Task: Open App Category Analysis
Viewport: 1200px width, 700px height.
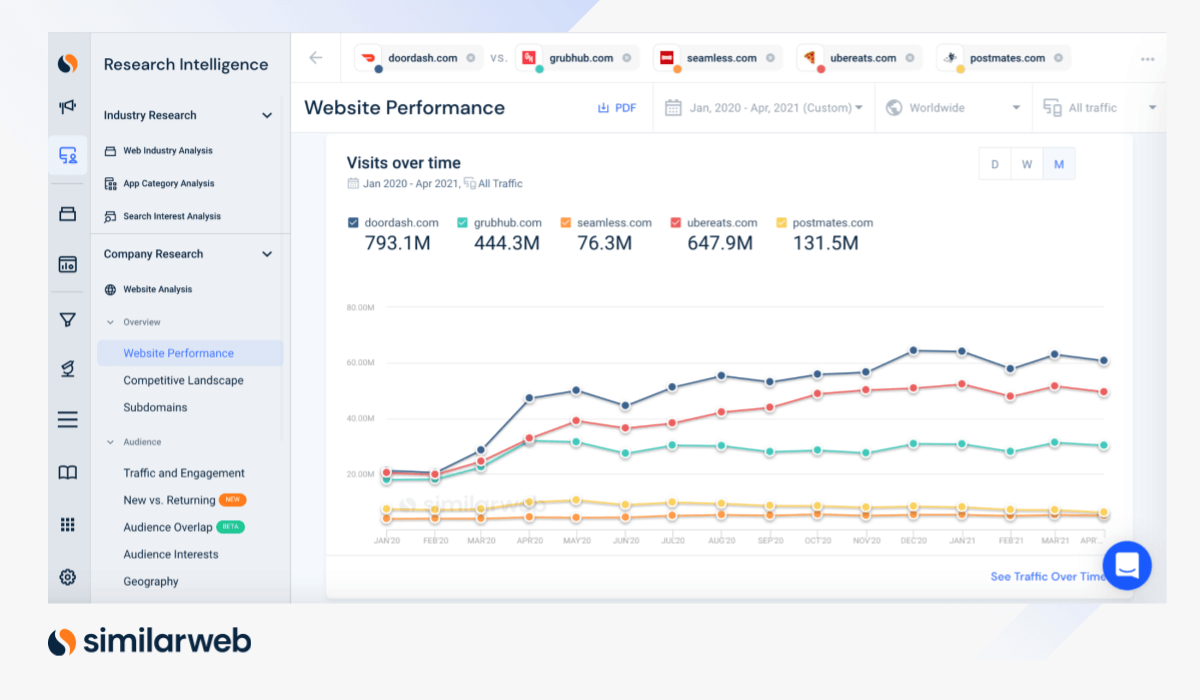Action: coord(169,184)
